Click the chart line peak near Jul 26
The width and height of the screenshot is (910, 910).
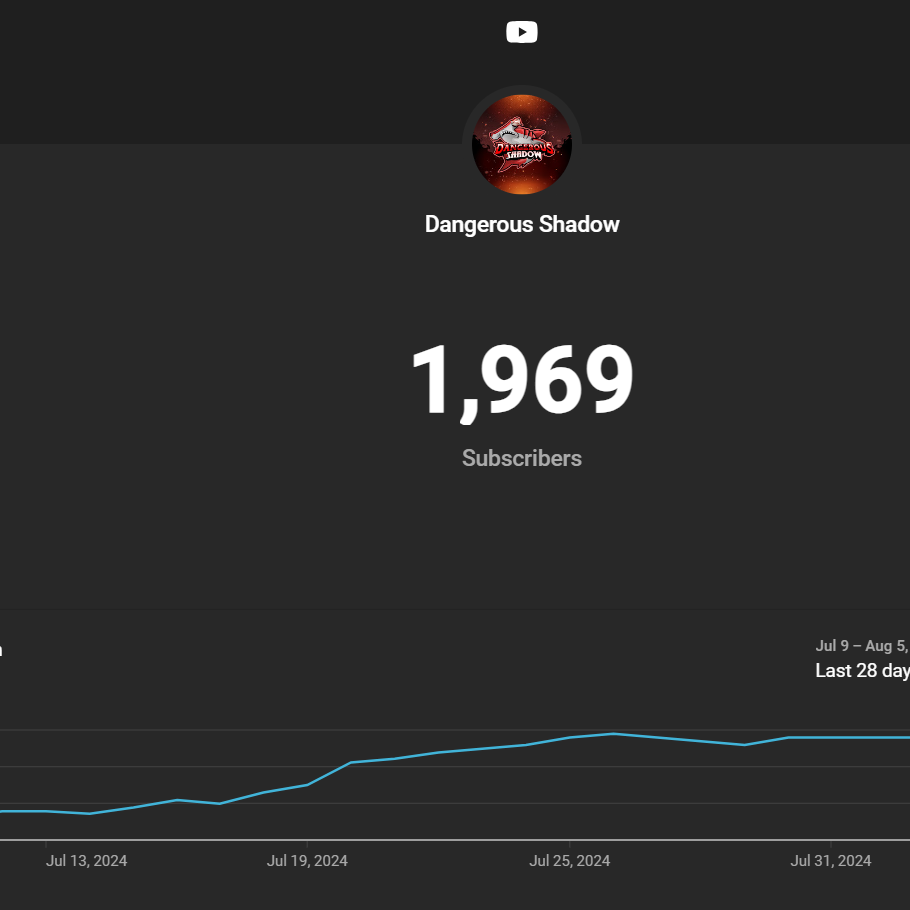pos(613,734)
